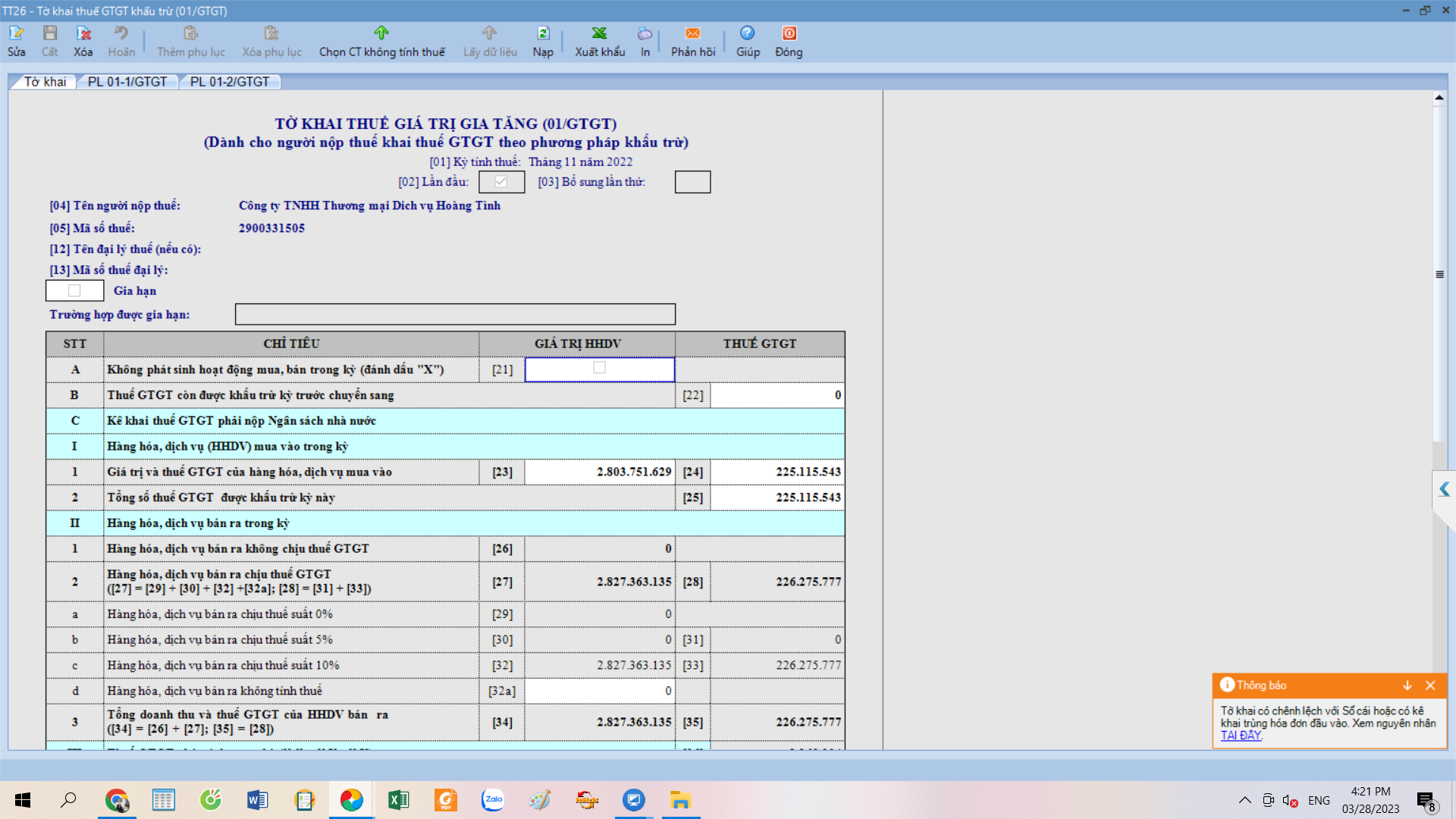Collapse the Thông báo popup with down arrow

1407,686
